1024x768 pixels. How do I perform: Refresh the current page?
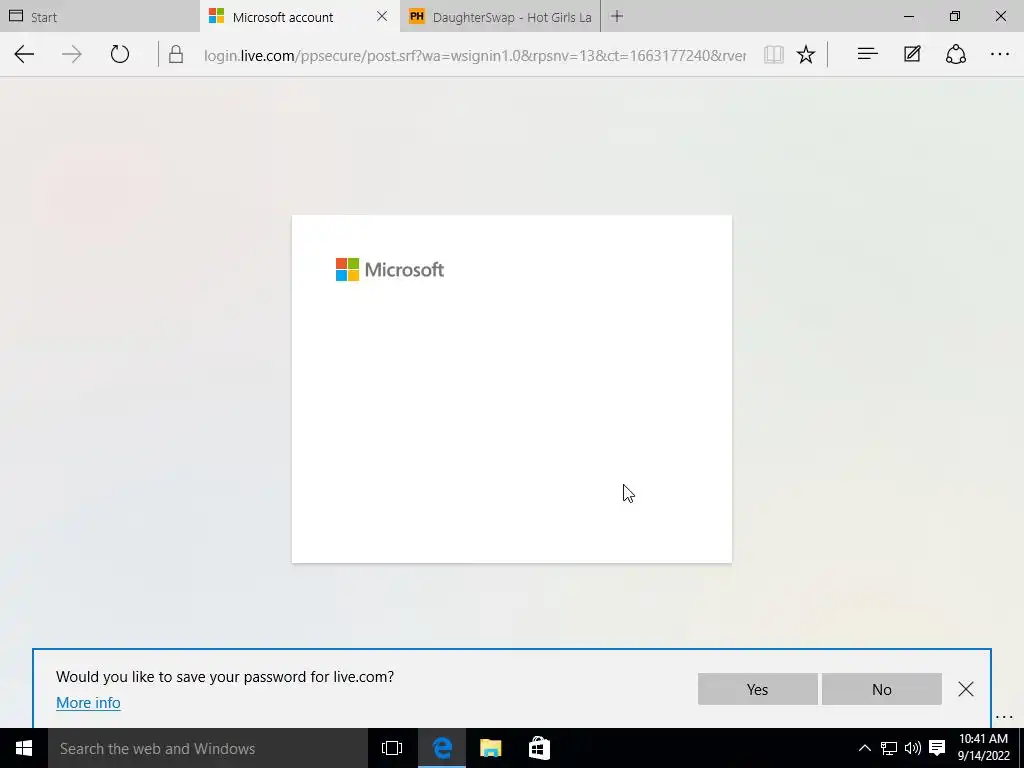click(x=120, y=54)
